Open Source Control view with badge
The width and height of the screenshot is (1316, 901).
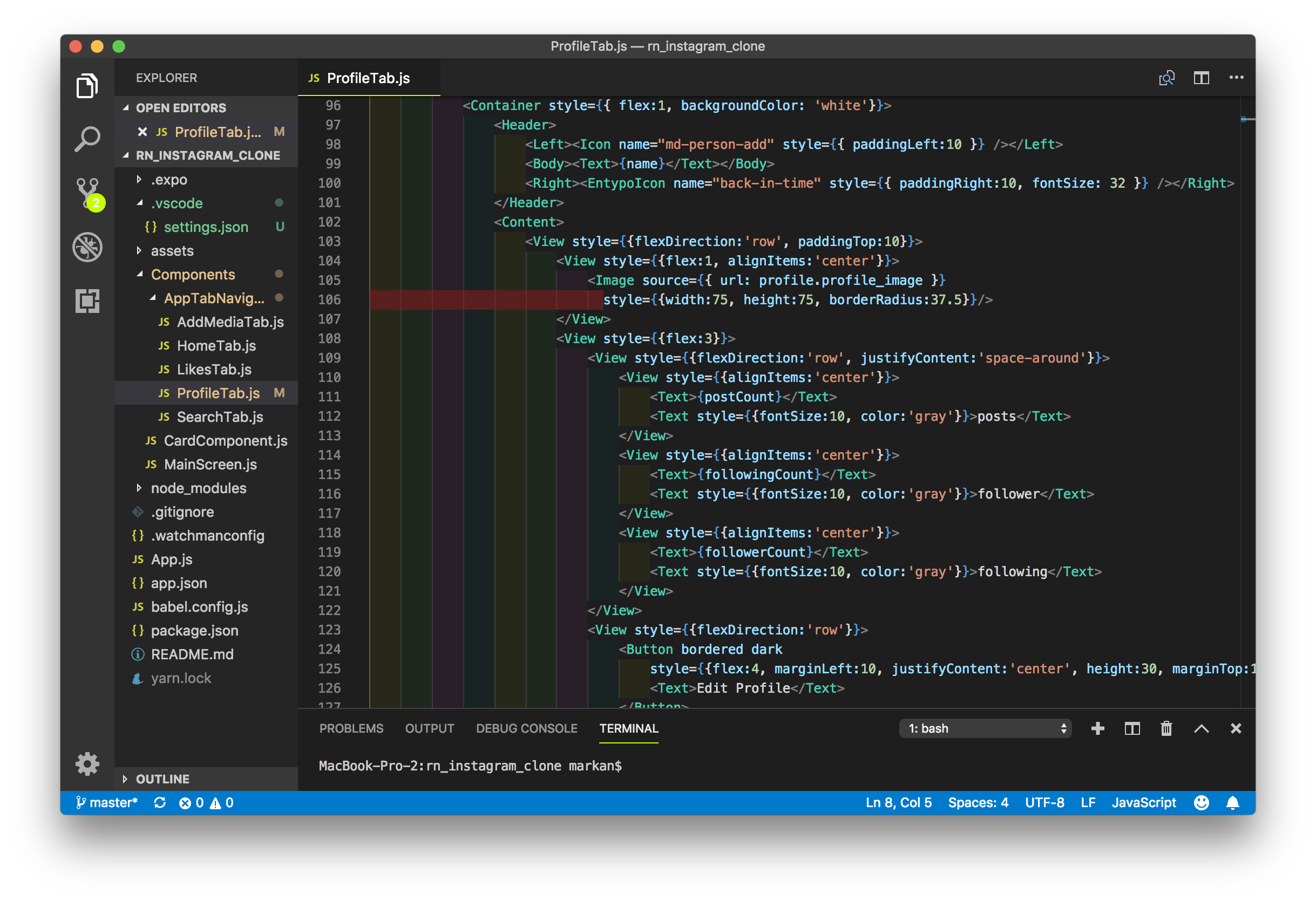(x=87, y=193)
